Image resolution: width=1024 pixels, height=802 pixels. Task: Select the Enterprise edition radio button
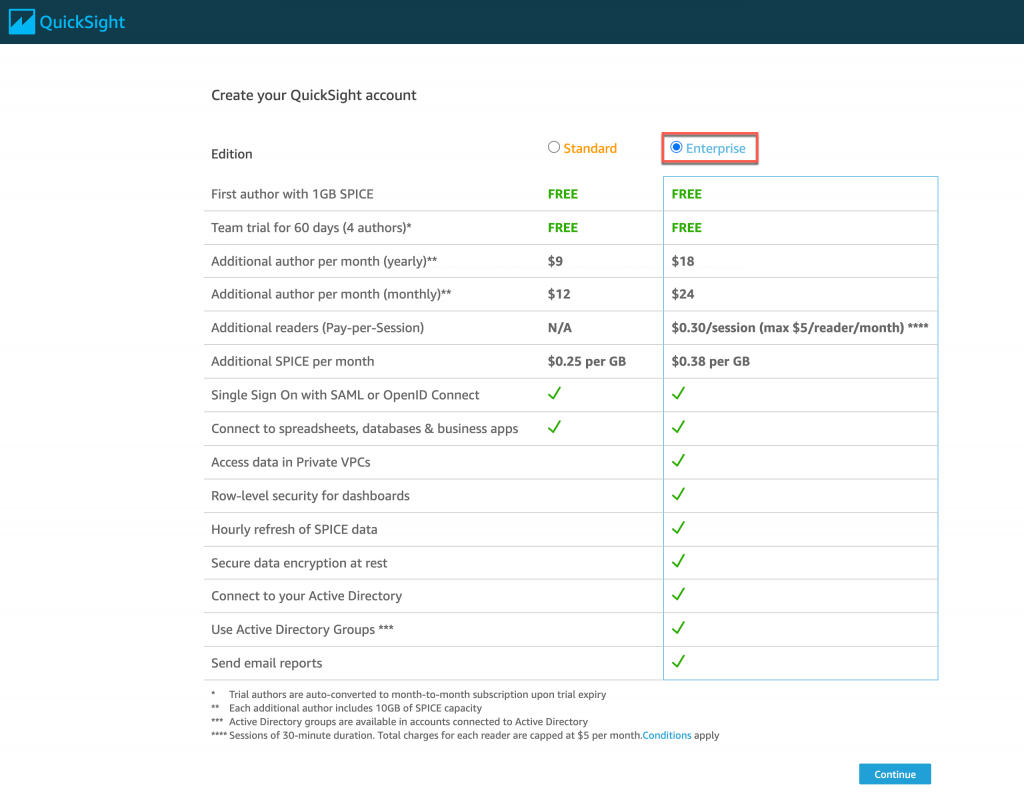click(x=677, y=148)
